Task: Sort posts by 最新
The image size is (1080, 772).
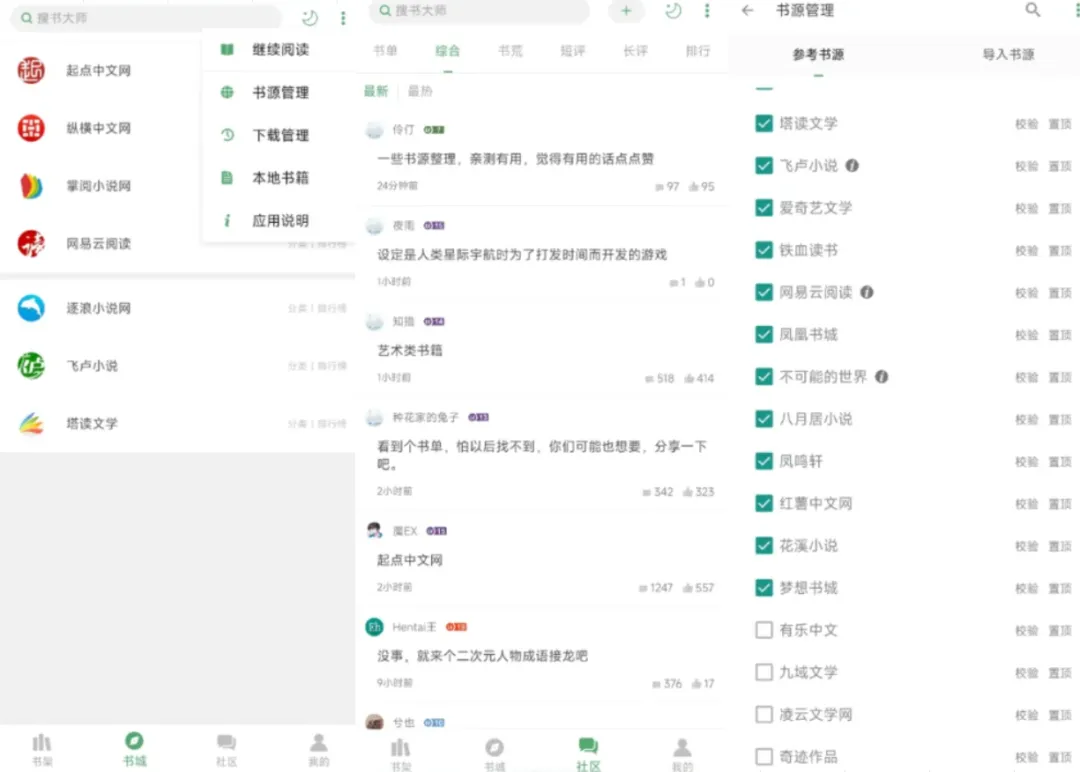Action: pos(376,91)
